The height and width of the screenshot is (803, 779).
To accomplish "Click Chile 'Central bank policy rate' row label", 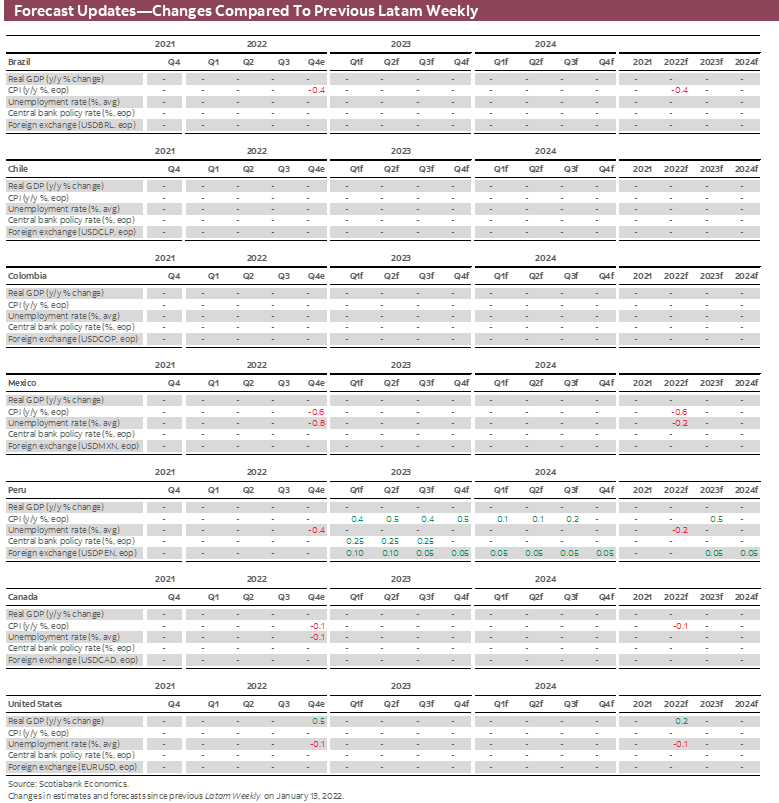I will [x=71, y=220].
